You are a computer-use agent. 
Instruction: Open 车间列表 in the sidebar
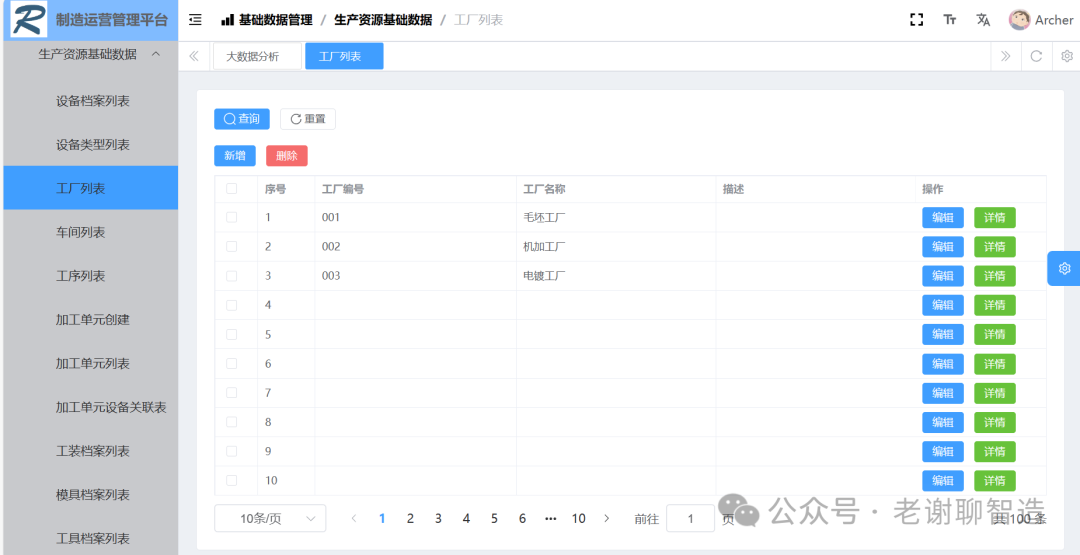point(91,232)
